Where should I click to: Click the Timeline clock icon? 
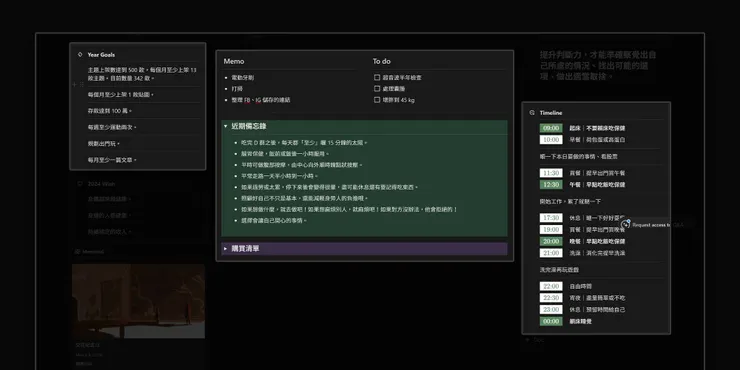532,113
